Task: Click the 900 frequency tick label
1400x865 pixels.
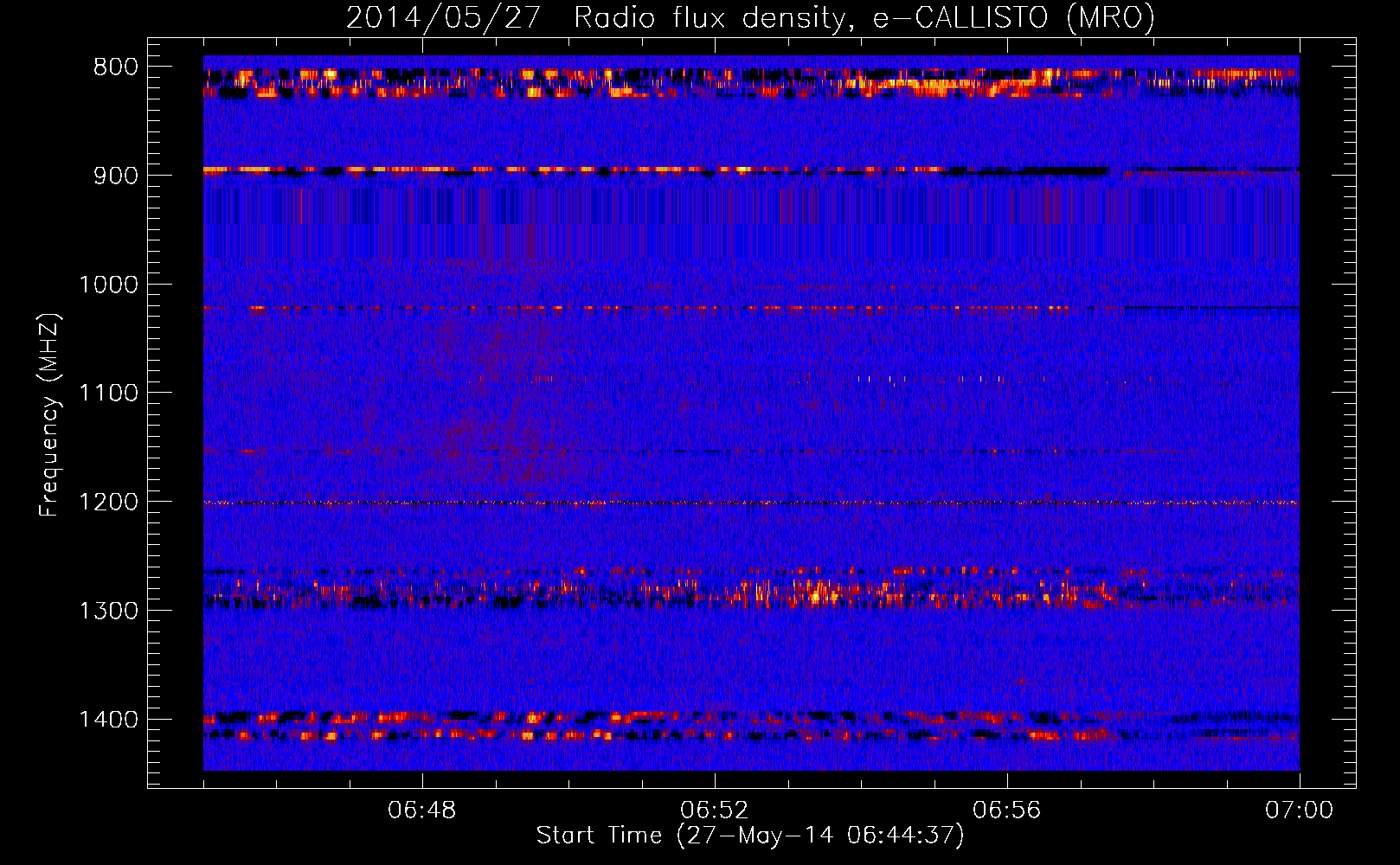Action: point(116,176)
